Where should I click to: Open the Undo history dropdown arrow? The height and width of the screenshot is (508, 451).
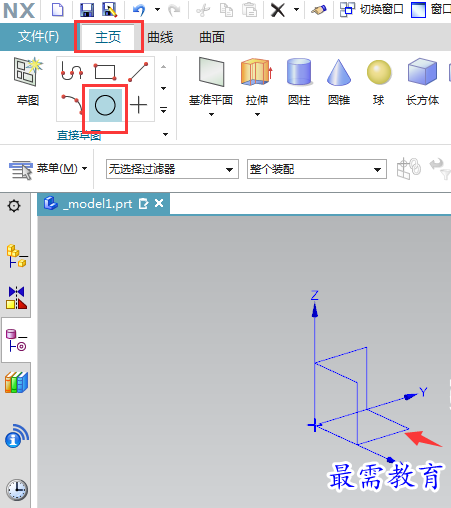(x=157, y=9)
